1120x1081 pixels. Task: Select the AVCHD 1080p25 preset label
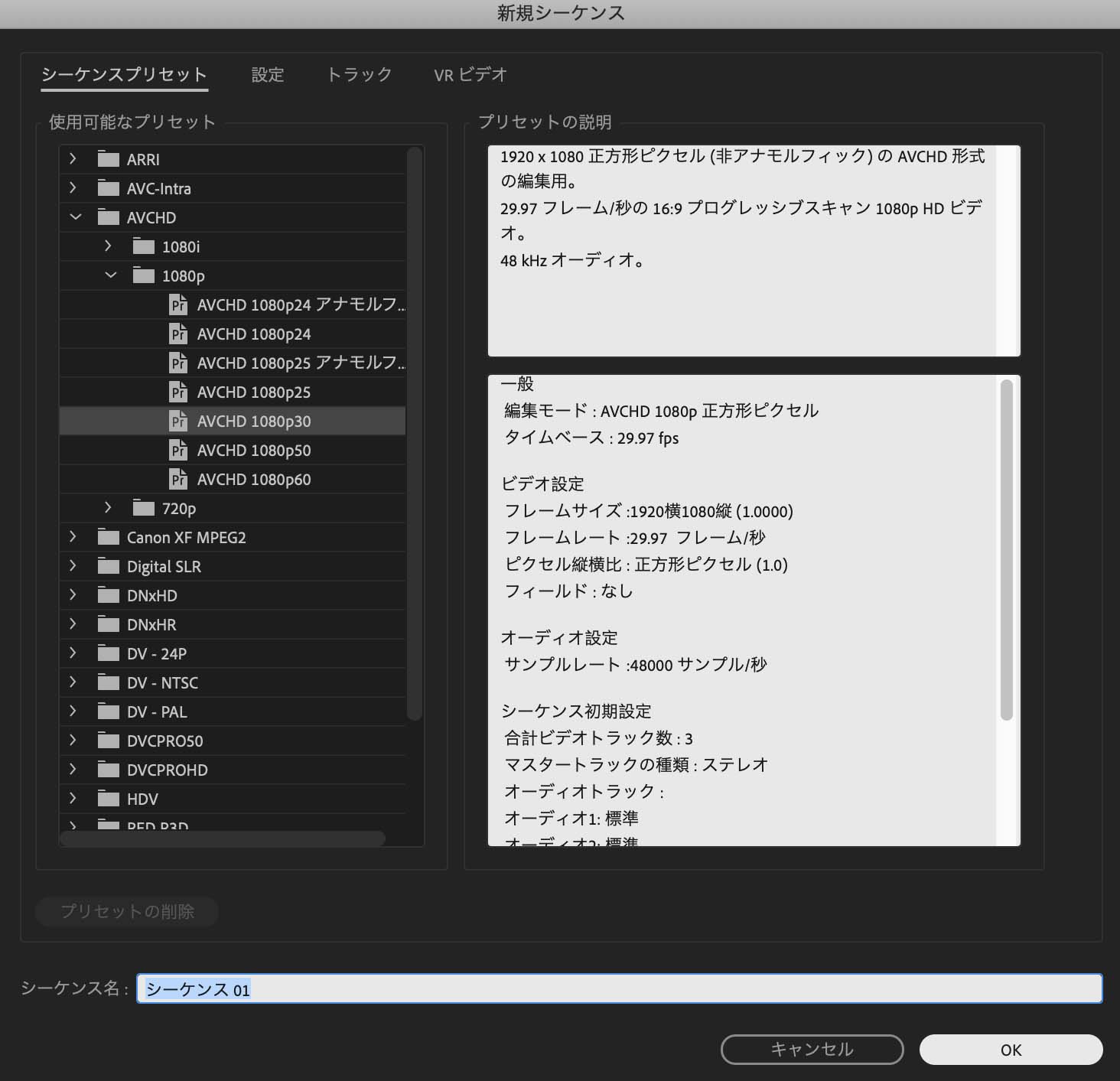point(254,392)
